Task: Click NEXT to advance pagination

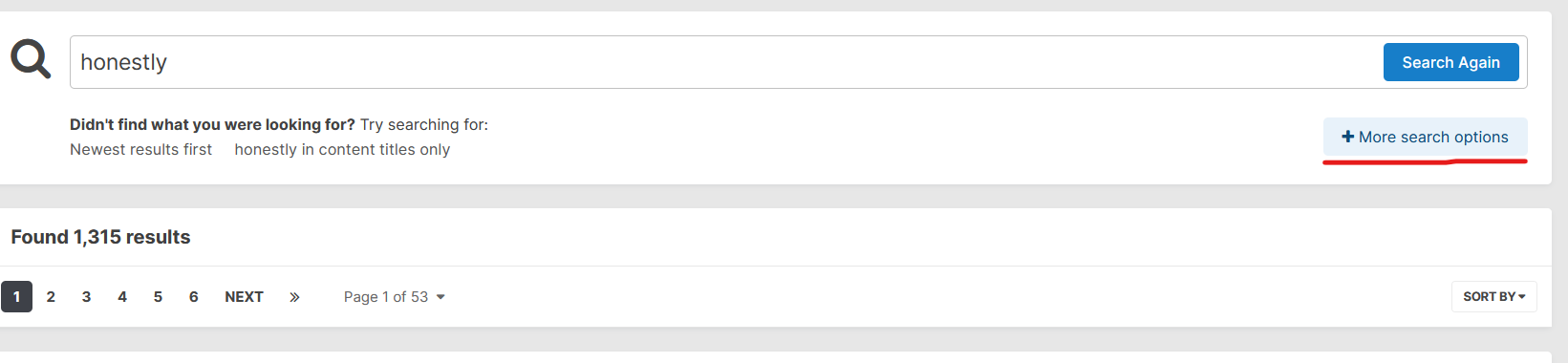Action: [244, 297]
